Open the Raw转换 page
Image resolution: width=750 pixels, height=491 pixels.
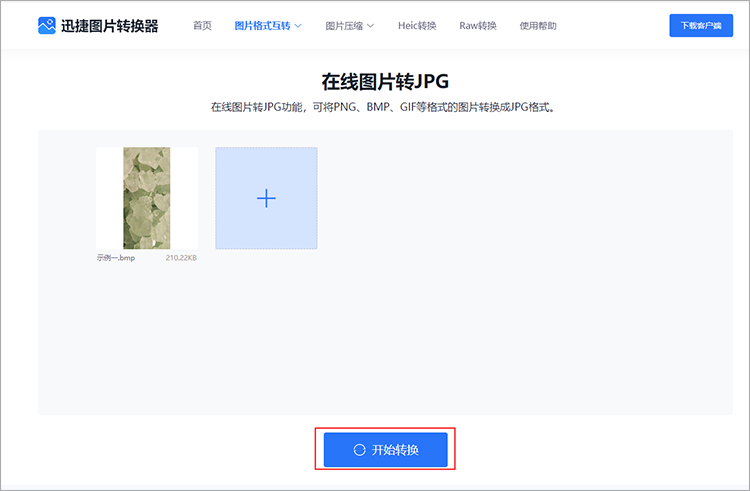point(478,26)
